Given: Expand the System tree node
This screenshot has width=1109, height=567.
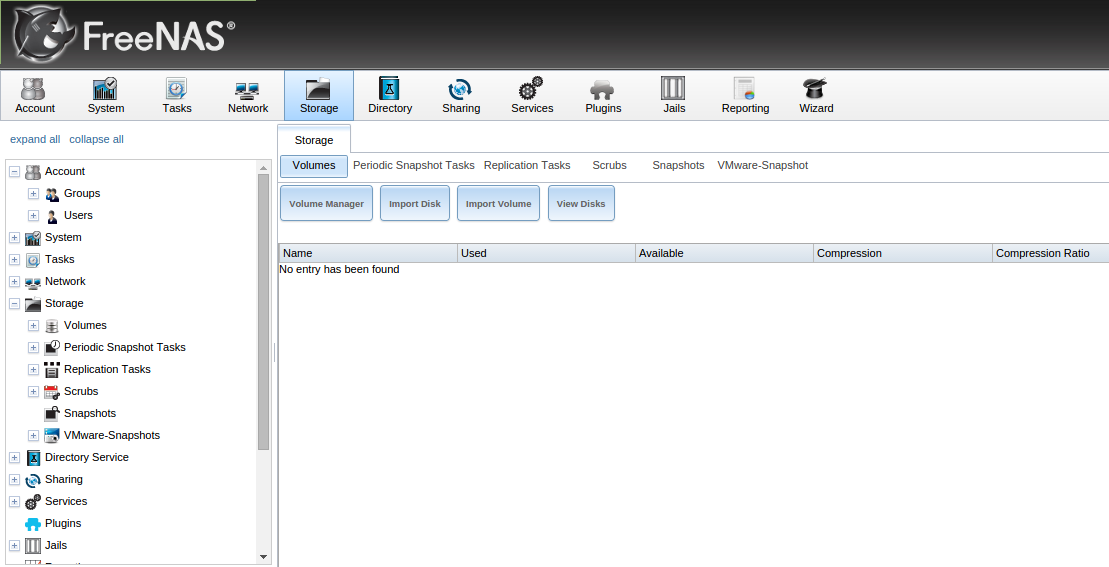Looking at the screenshot, I should (14, 238).
